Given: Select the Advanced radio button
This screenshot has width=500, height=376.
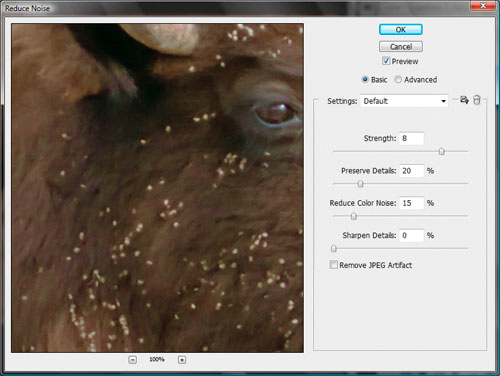Looking at the screenshot, I should (398, 79).
